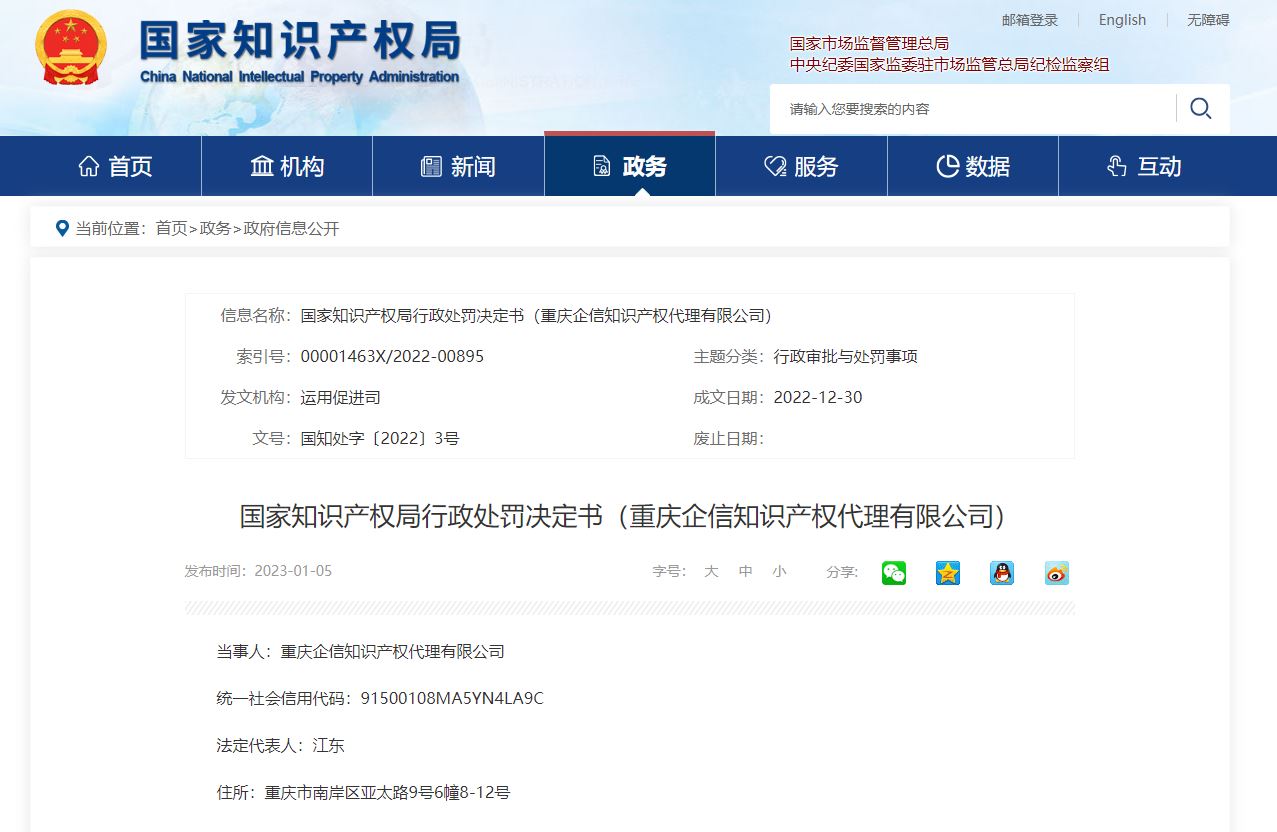1277x832 pixels.
Task: Open the 新闻 navigation tab
Action: coord(459,166)
